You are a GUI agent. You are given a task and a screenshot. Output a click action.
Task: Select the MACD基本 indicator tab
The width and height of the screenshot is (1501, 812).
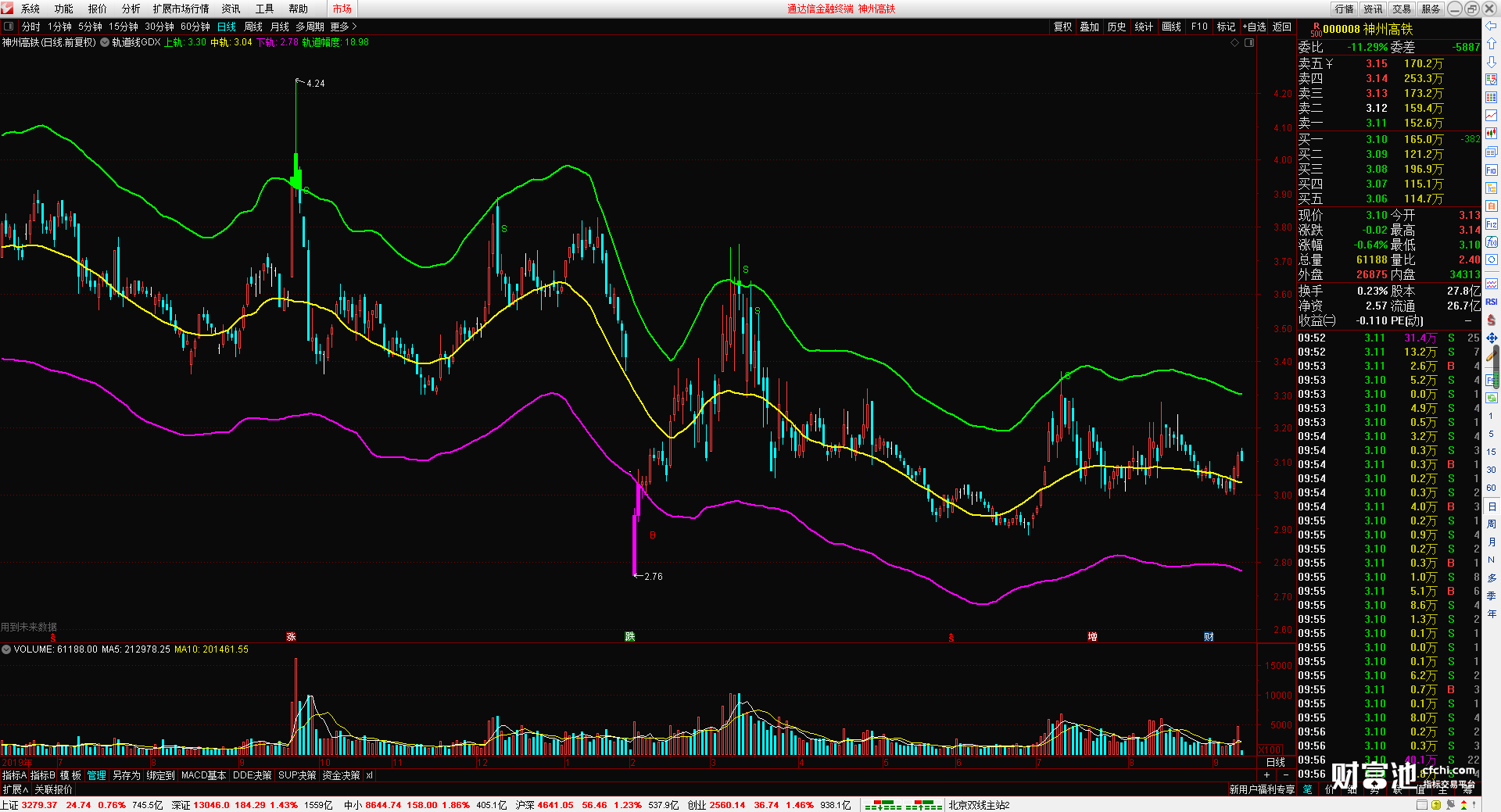(x=203, y=775)
